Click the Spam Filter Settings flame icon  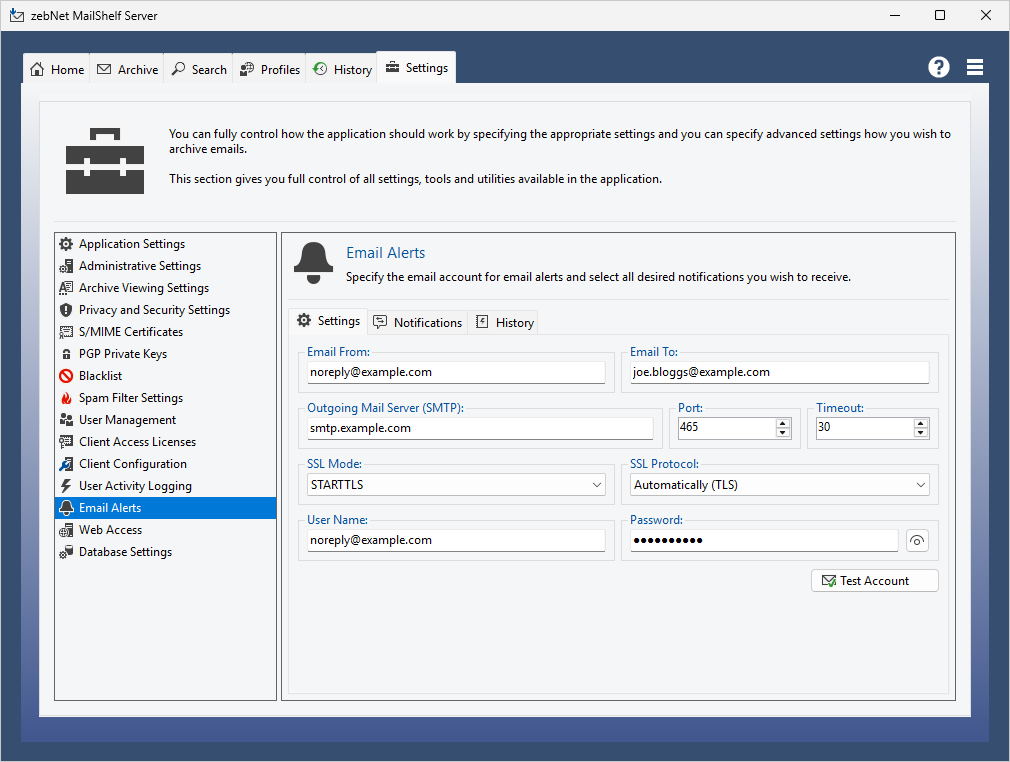pos(66,398)
